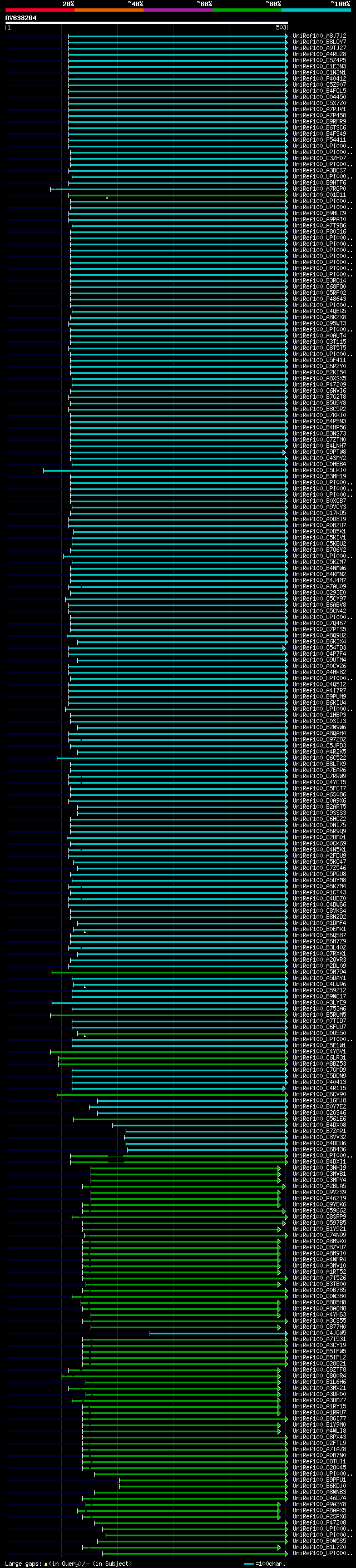Select label UniRef100_B6KDJ0
The image size is (356, 1568).
[x=319, y=1486]
